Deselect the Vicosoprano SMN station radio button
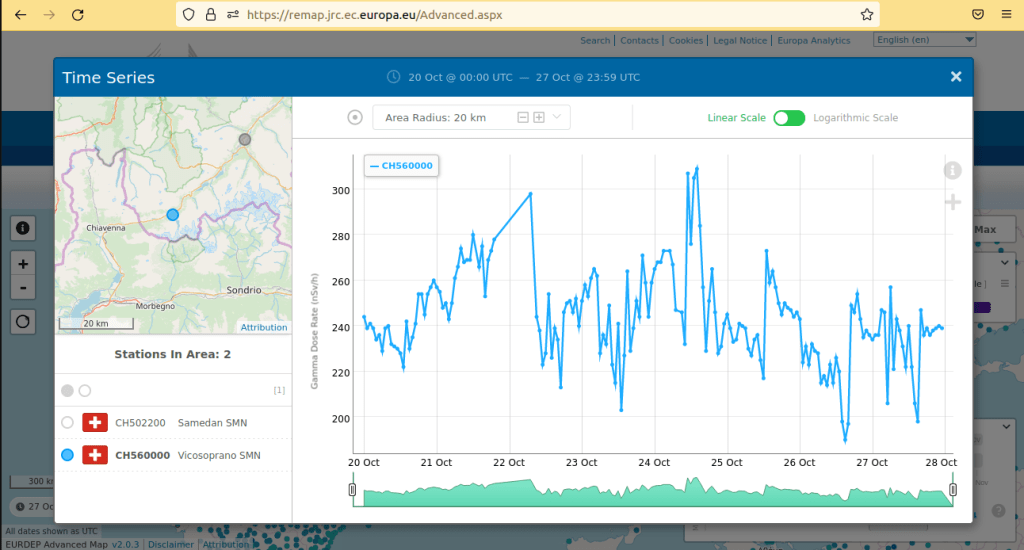 coord(67,455)
